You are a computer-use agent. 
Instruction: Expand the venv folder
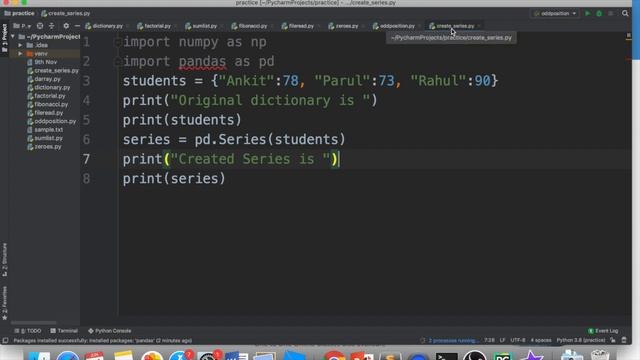coord(20,53)
